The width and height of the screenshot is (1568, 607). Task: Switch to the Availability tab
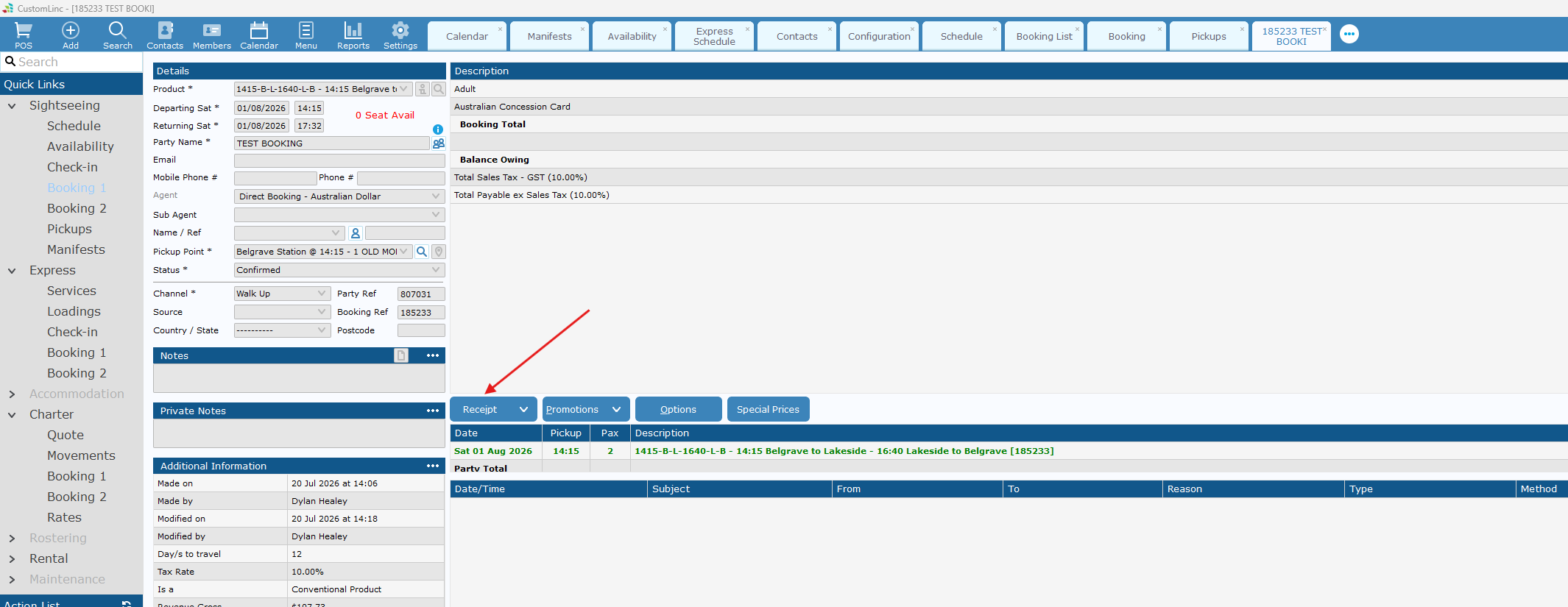(x=632, y=36)
